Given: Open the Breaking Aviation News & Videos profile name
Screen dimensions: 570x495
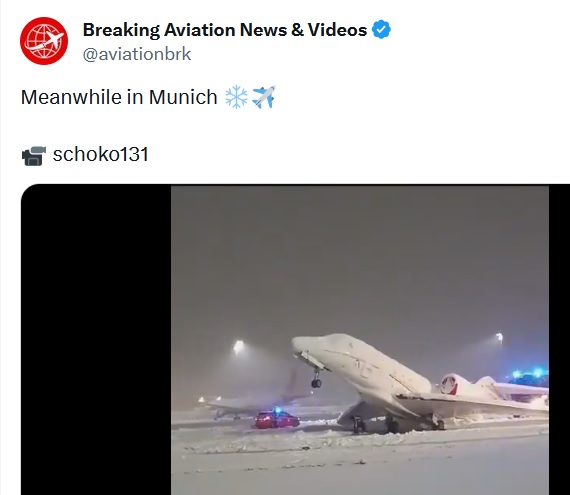Looking at the screenshot, I should click(x=225, y=30).
